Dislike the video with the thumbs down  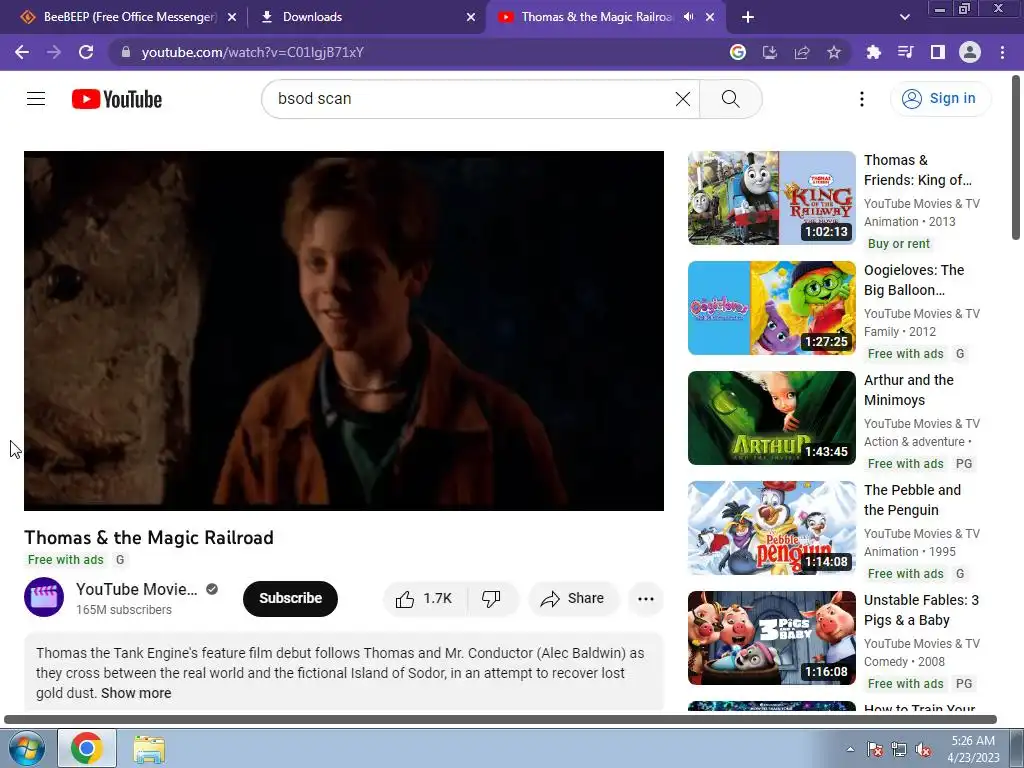491,598
